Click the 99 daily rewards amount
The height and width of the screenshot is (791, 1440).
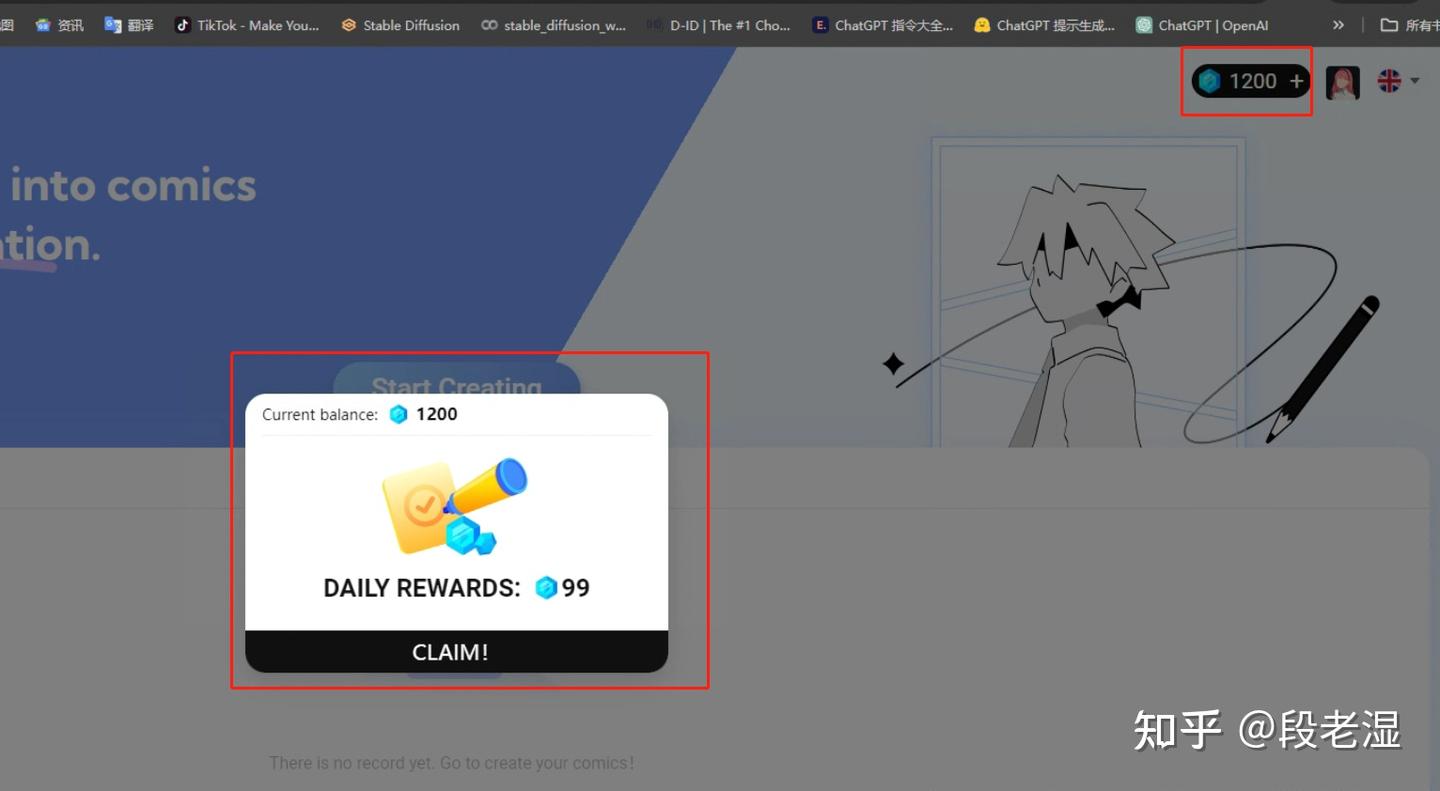pyautogui.click(x=575, y=587)
